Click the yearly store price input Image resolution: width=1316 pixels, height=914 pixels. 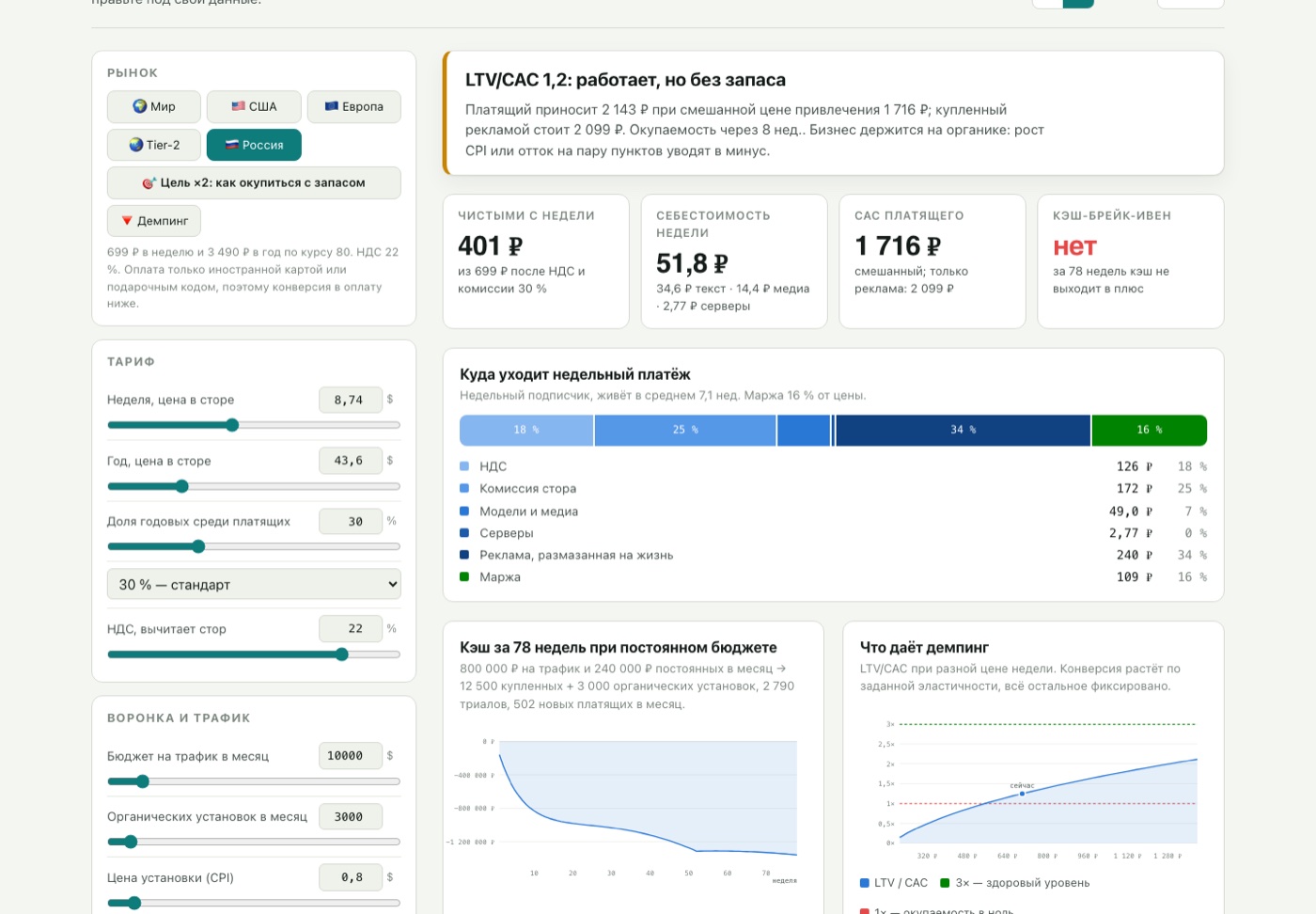(x=351, y=461)
